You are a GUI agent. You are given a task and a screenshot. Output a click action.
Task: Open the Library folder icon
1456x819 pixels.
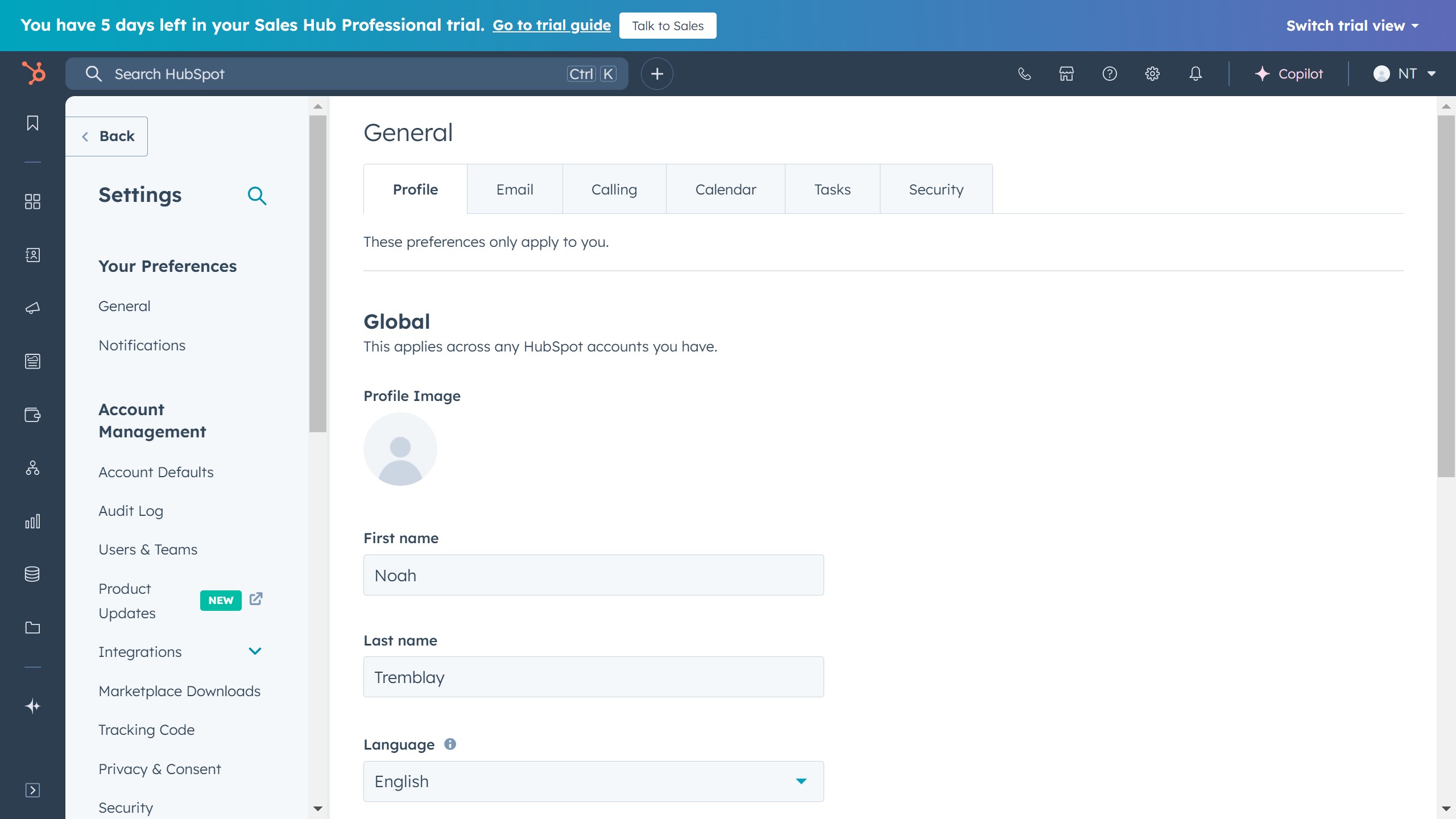[x=32, y=627]
